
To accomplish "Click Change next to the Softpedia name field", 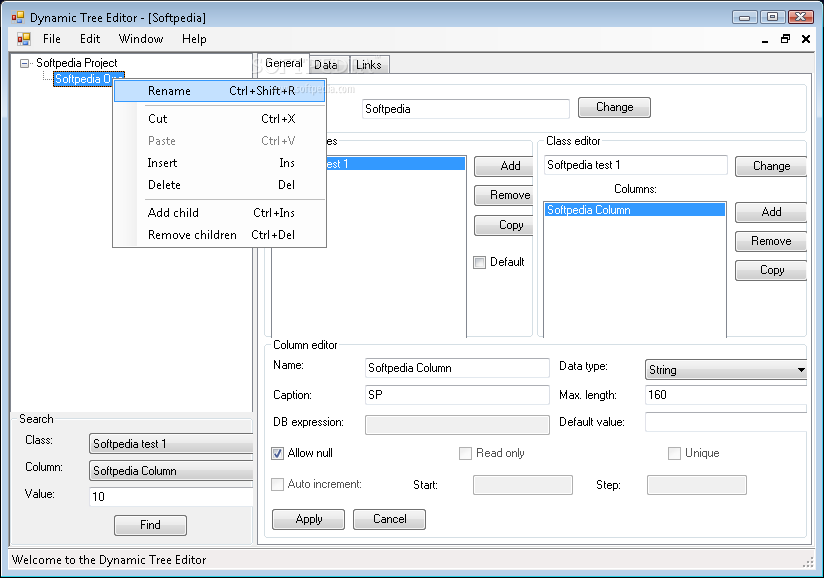I will point(614,107).
